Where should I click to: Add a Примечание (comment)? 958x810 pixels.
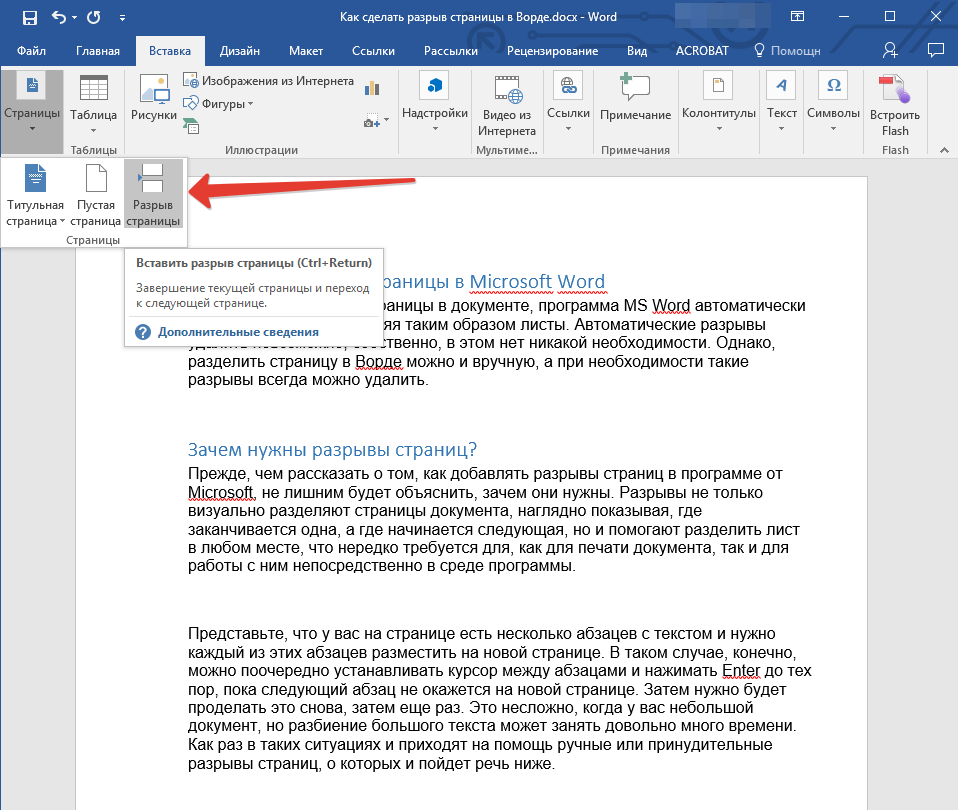coord(635,100)
